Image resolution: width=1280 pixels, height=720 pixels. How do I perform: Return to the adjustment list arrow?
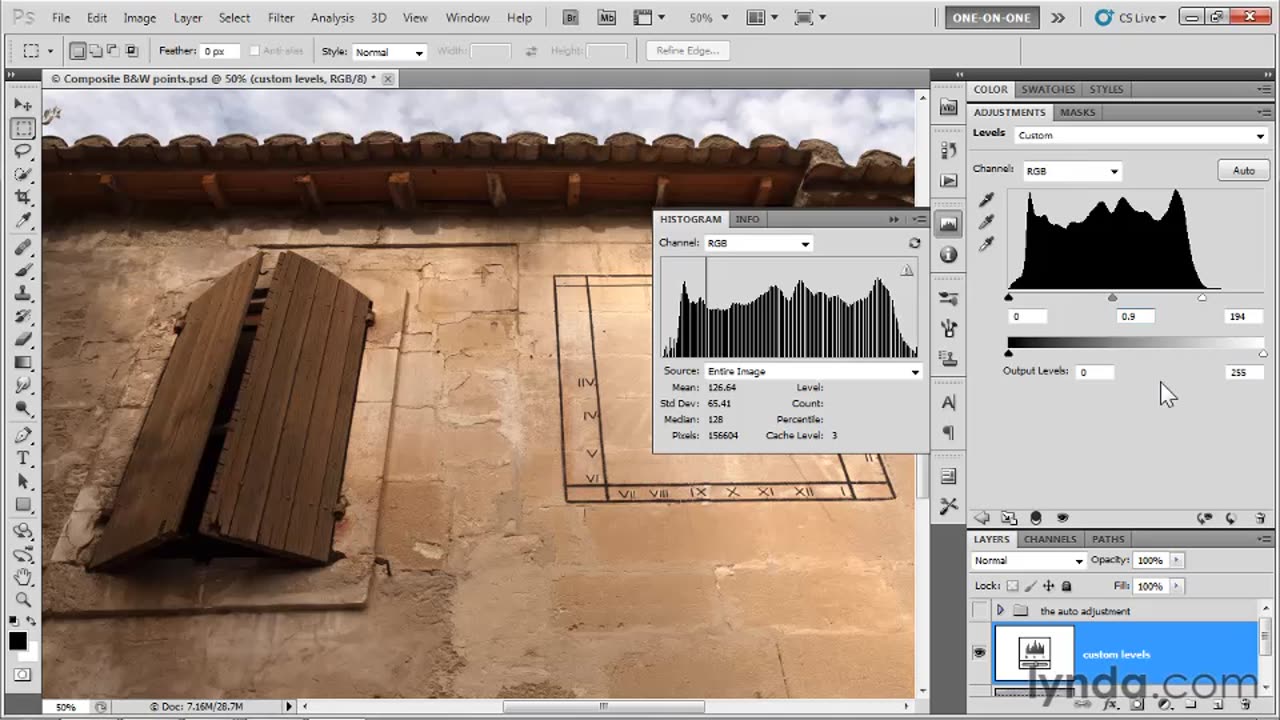coord(982,518)
